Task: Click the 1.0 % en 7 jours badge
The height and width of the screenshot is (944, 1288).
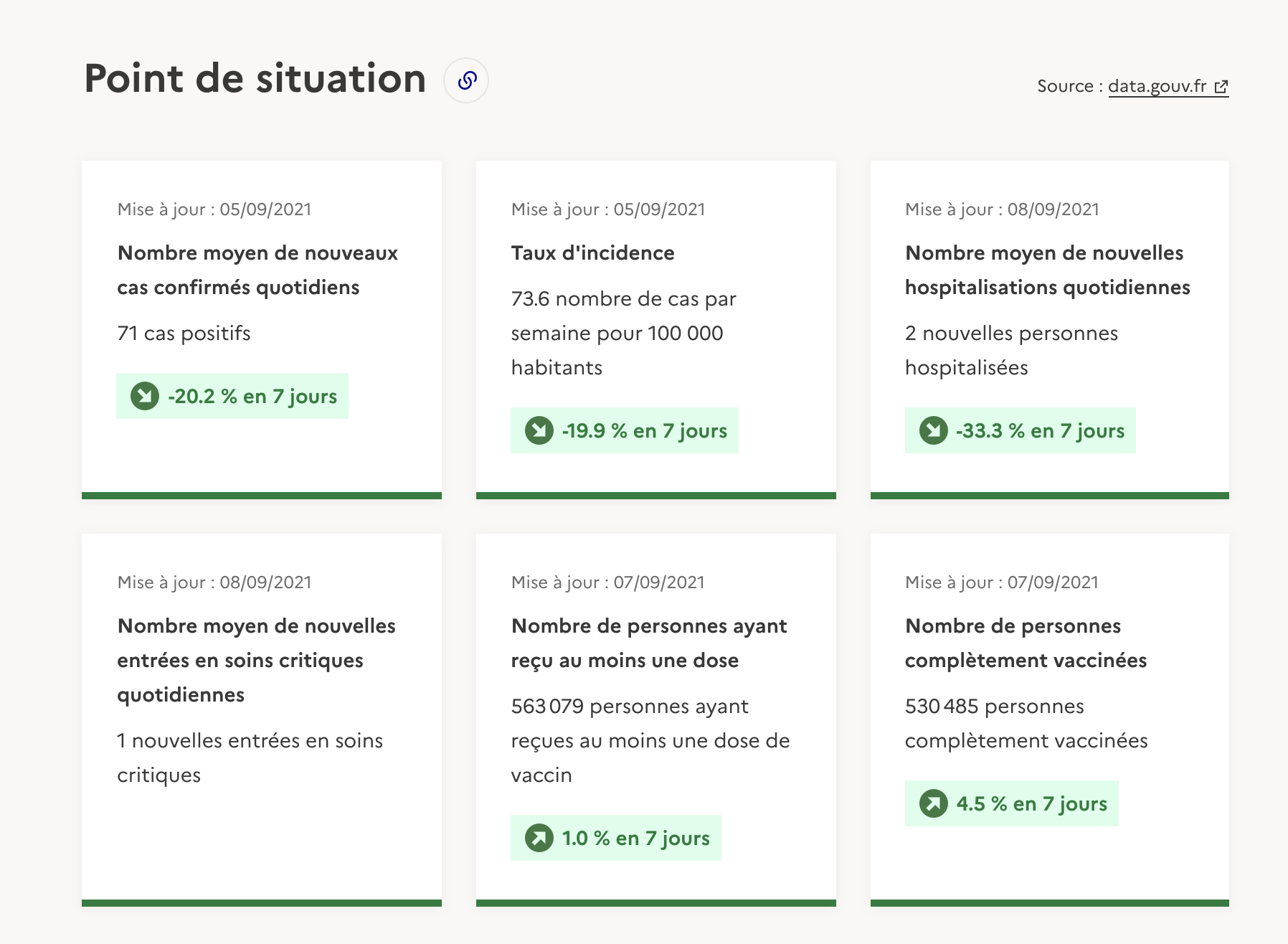Action: 616,838
